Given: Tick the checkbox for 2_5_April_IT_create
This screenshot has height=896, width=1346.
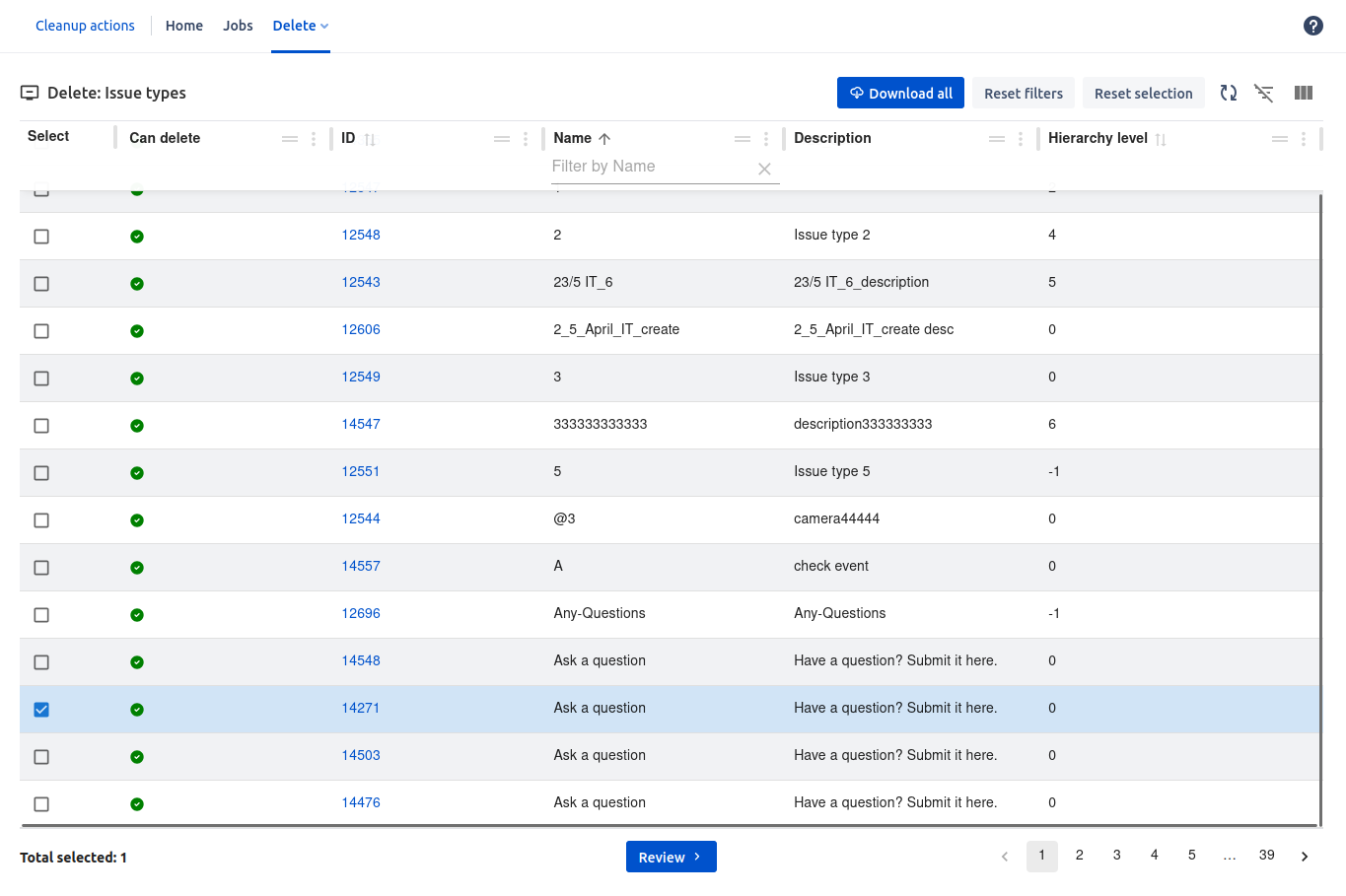Looking at the screenshot, I should 41,331.
